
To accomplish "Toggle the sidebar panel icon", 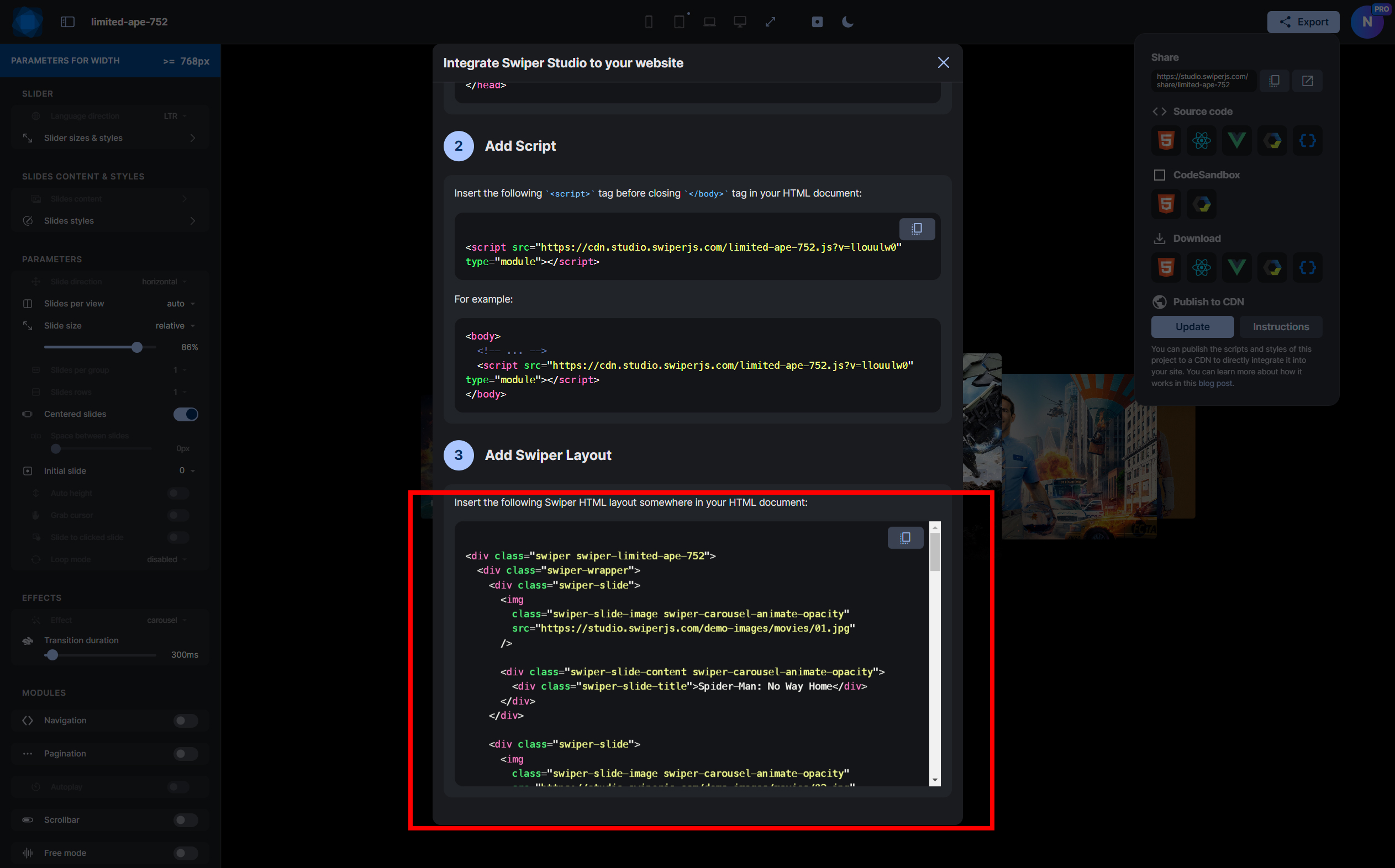I will tap(68, 22).
